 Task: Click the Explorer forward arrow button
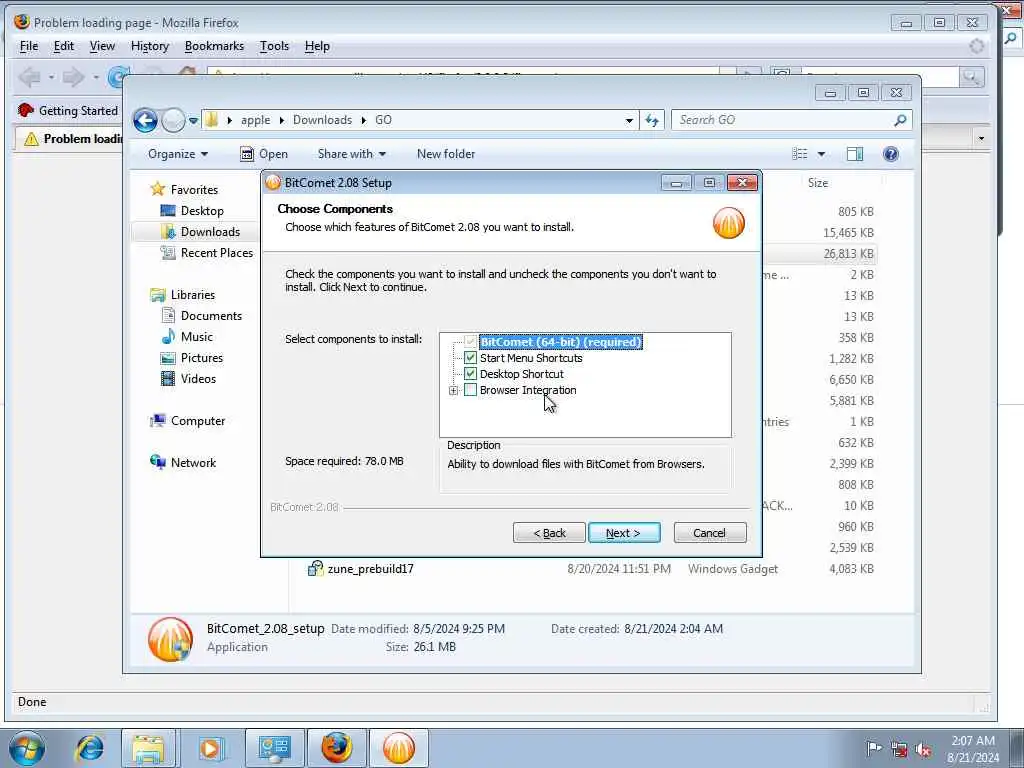(173, 120)
